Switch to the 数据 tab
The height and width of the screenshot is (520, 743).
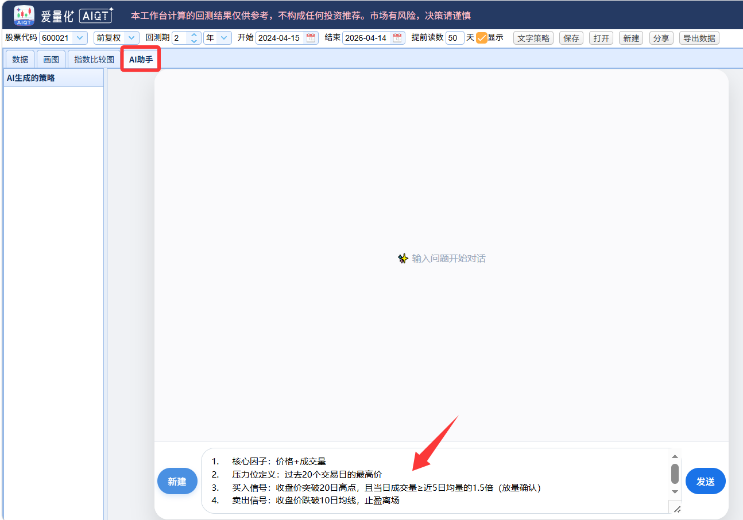(20, 59)
